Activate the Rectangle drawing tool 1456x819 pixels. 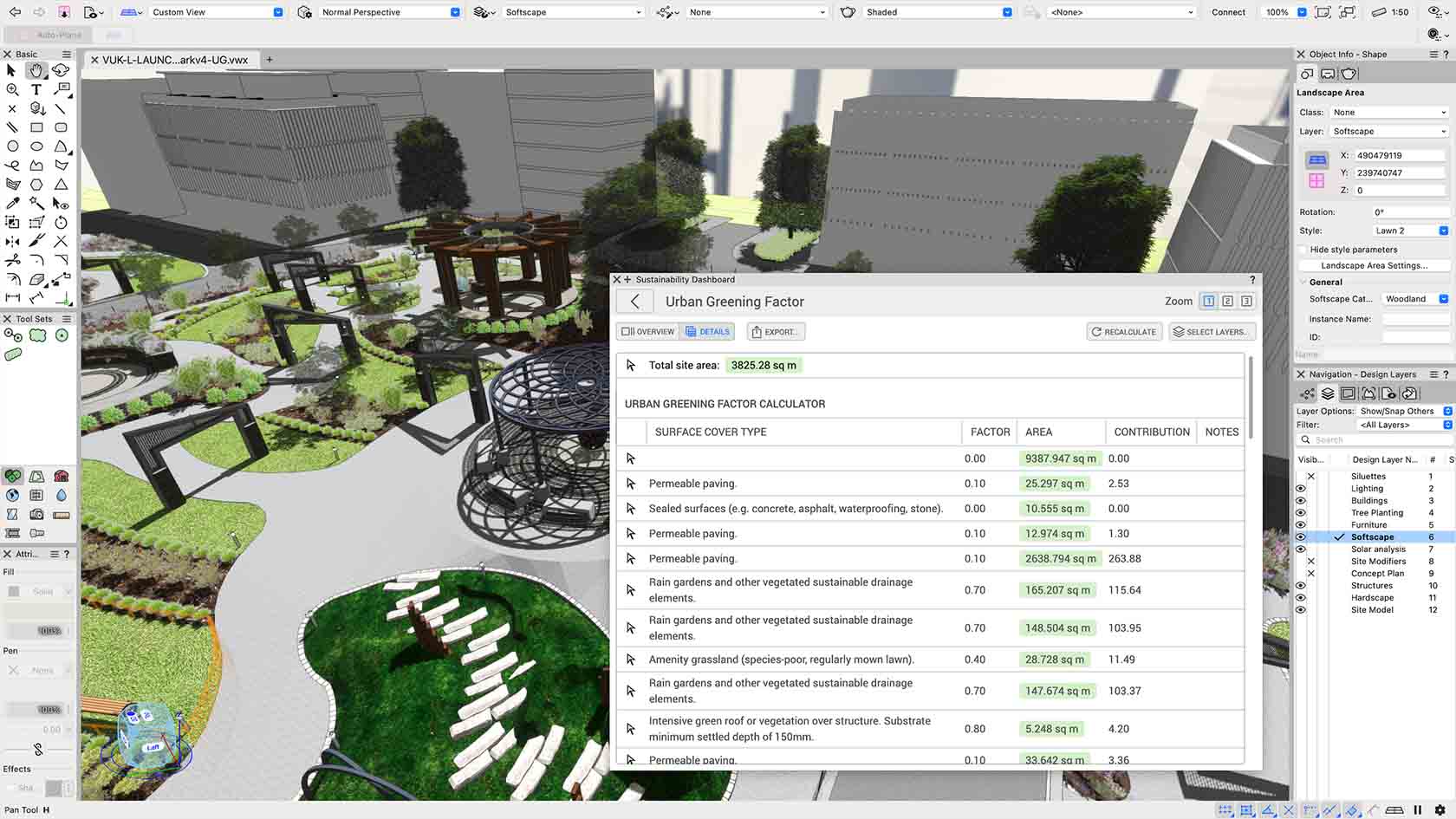coord(36,127)
